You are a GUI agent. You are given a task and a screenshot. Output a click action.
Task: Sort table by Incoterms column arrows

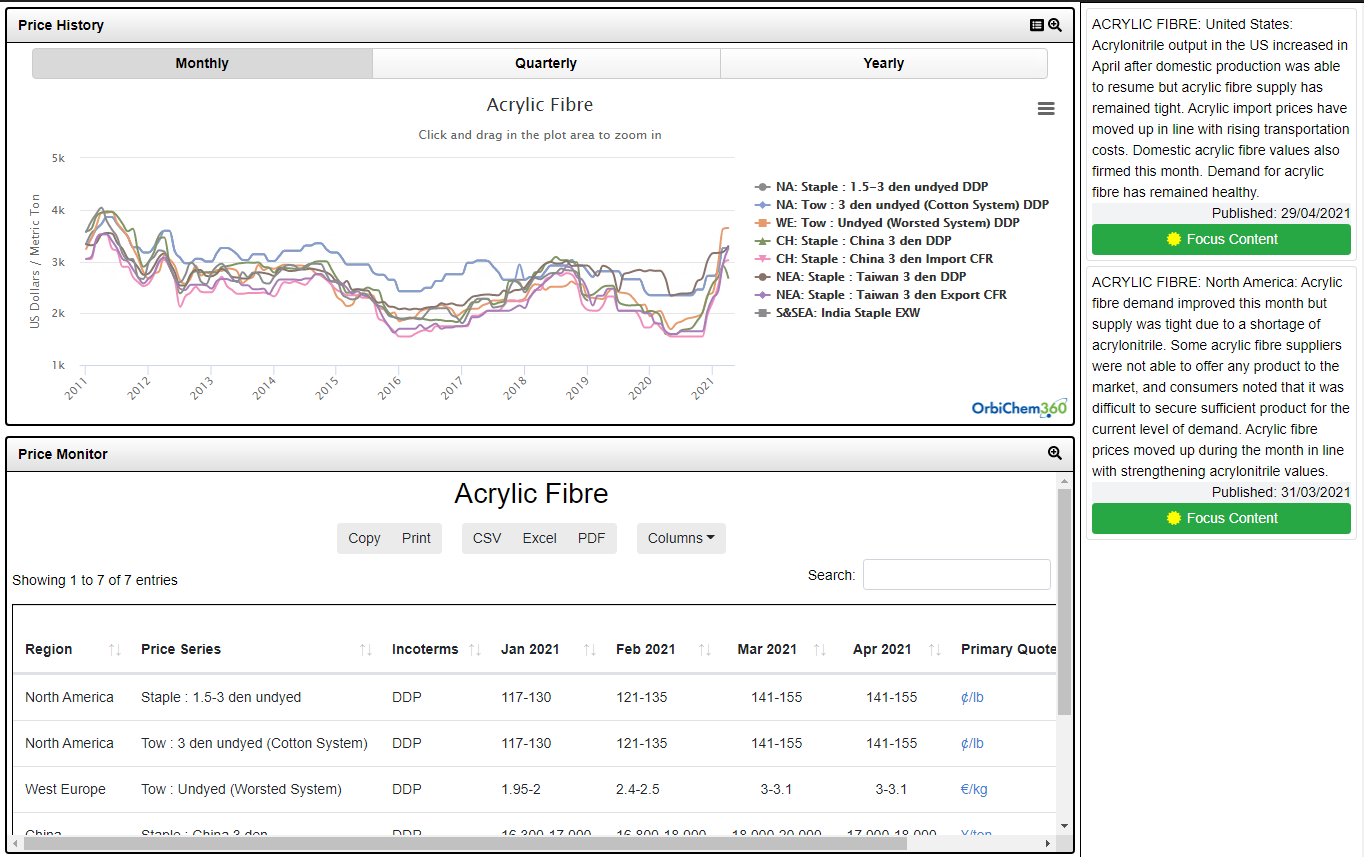point(475,650)
